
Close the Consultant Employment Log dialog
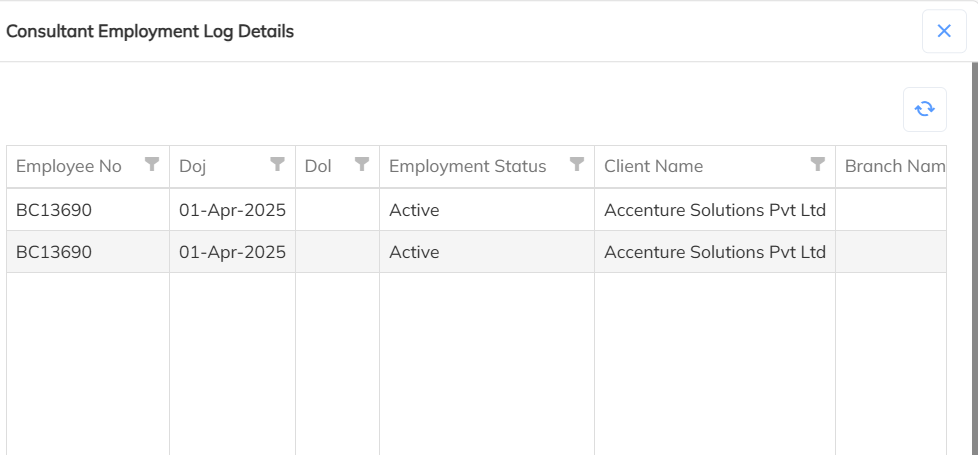[x=944, y=31]
